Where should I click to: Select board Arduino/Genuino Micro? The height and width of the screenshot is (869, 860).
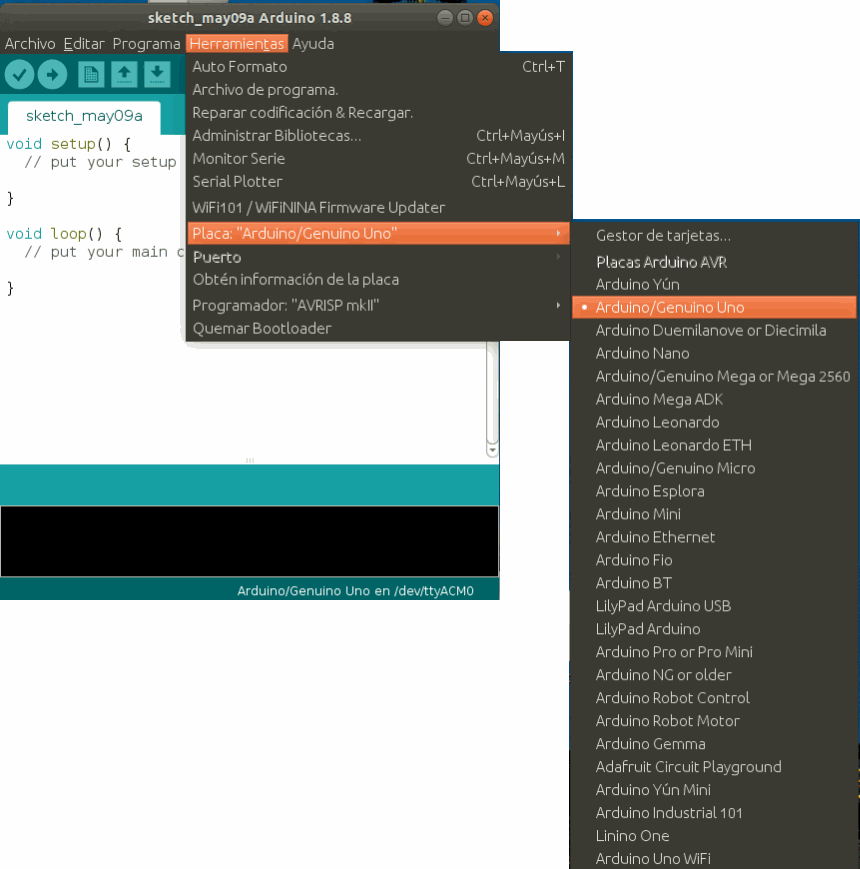[714, 468]
